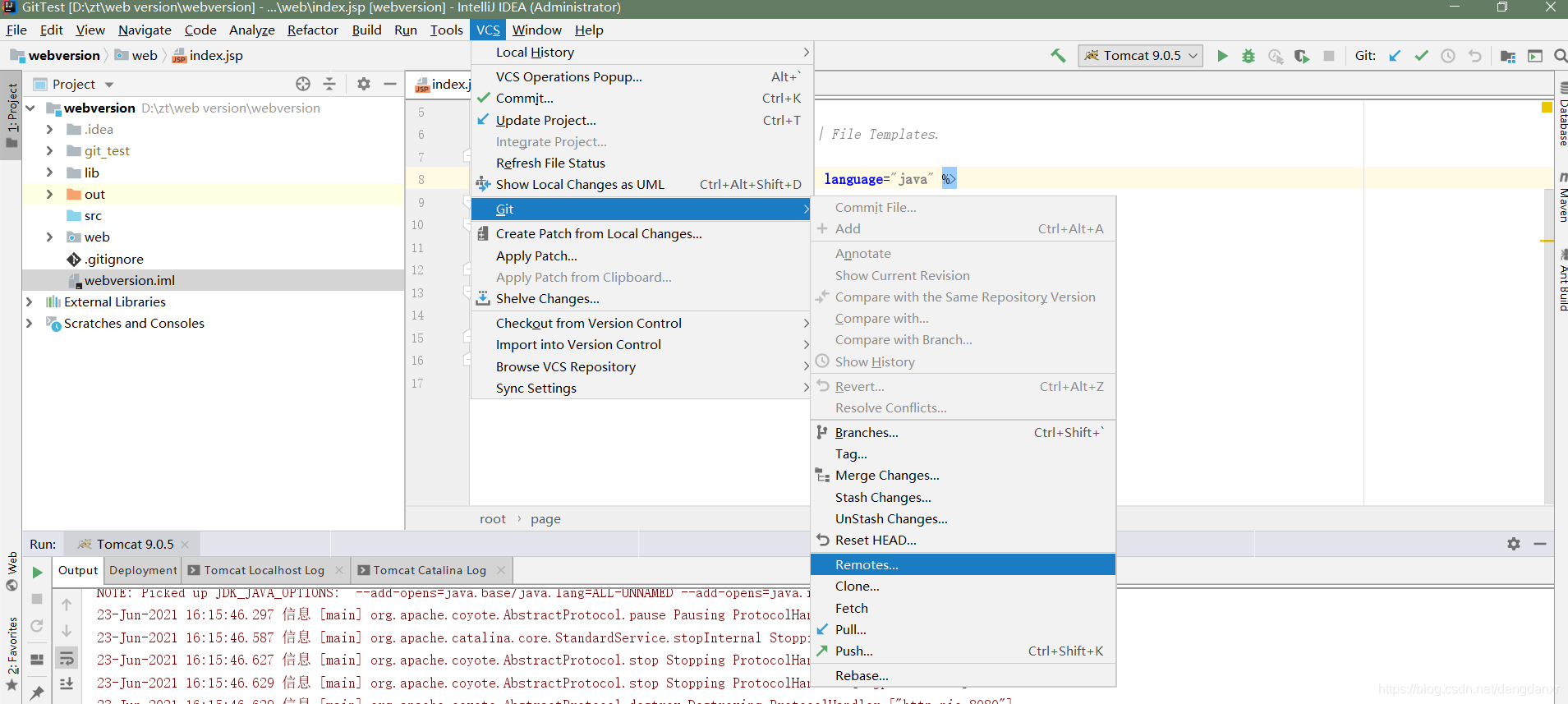The width and height of the screenshot is (1568, 704).
Task: Click the Git revert icon in toolbar
Action: coord(1475,56)
